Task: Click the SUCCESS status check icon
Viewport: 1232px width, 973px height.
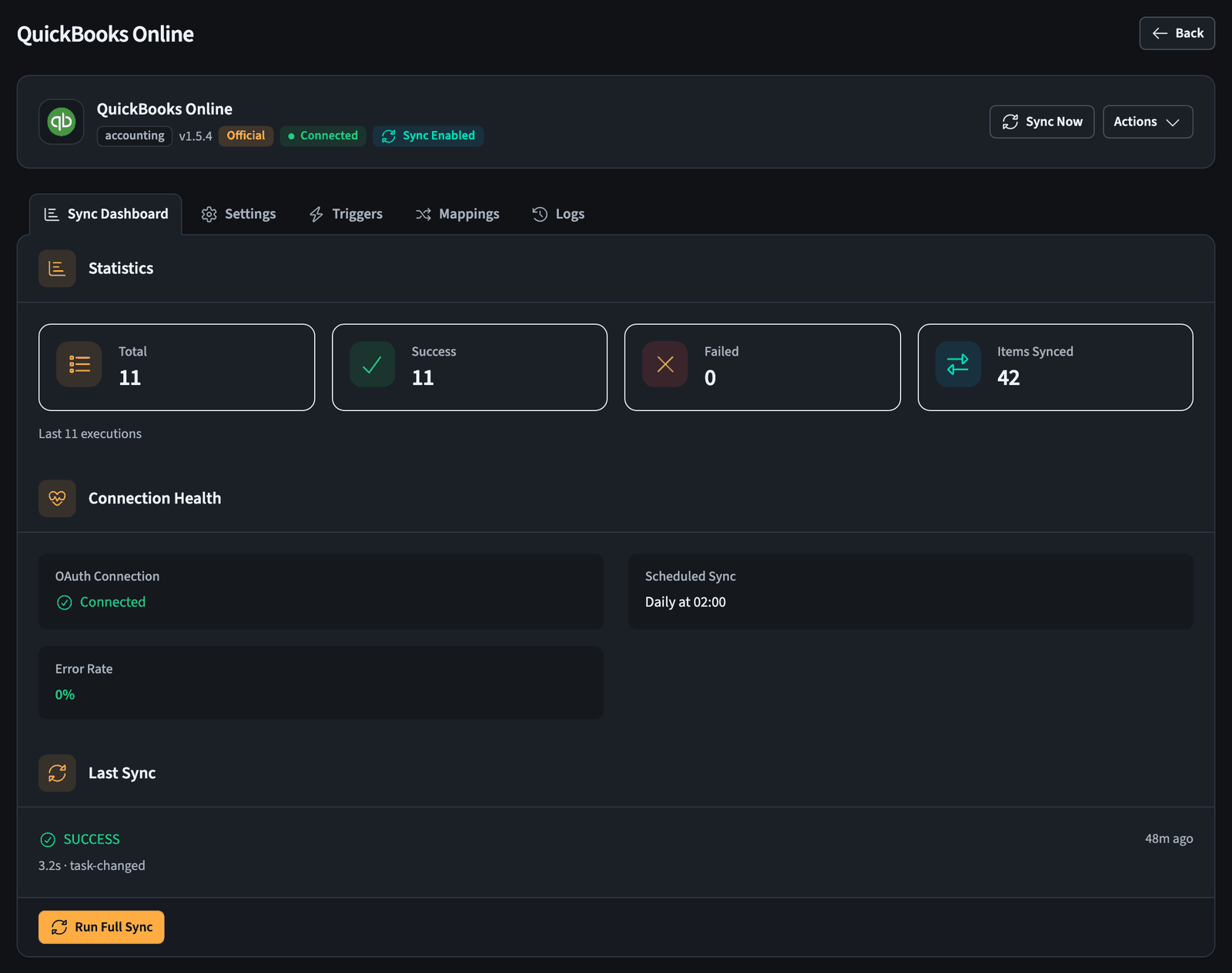Action: pyautogui.click(x=48, y=839)
